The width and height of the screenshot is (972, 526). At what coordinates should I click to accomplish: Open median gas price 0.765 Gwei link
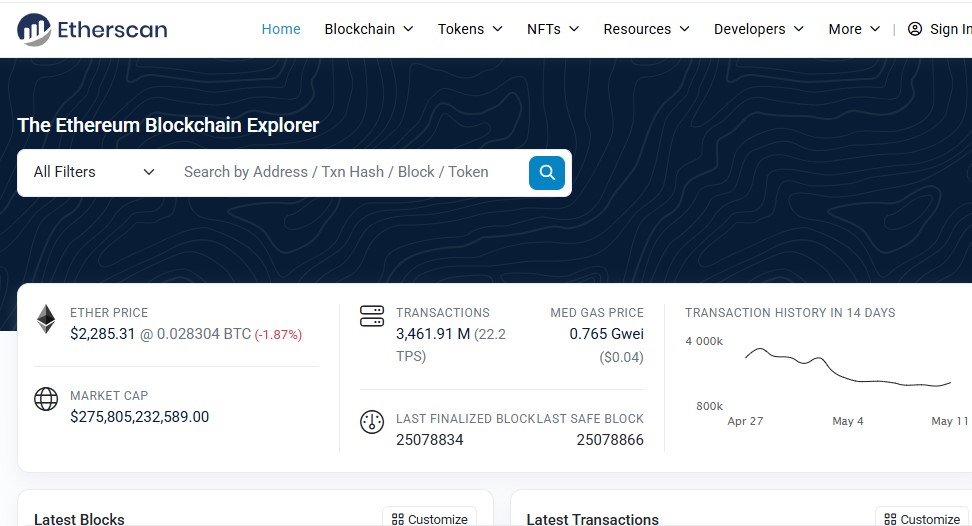pyautogui.click(x=606, y=334)
